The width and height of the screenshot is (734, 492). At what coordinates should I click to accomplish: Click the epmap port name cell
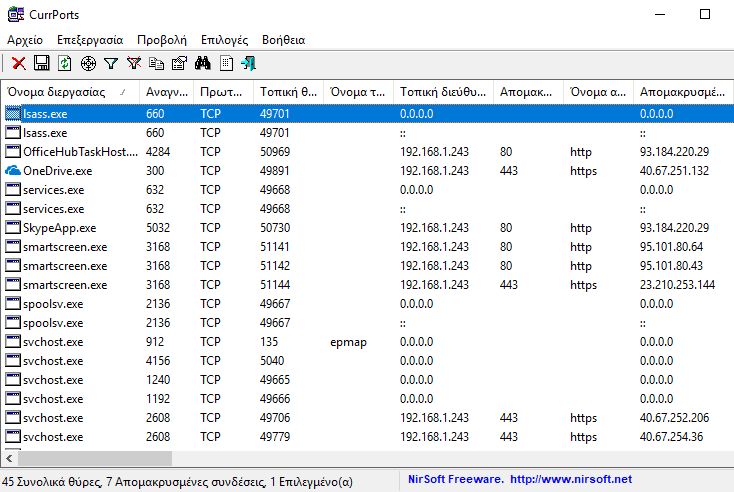pyautogui.click(x=348, y=342)
